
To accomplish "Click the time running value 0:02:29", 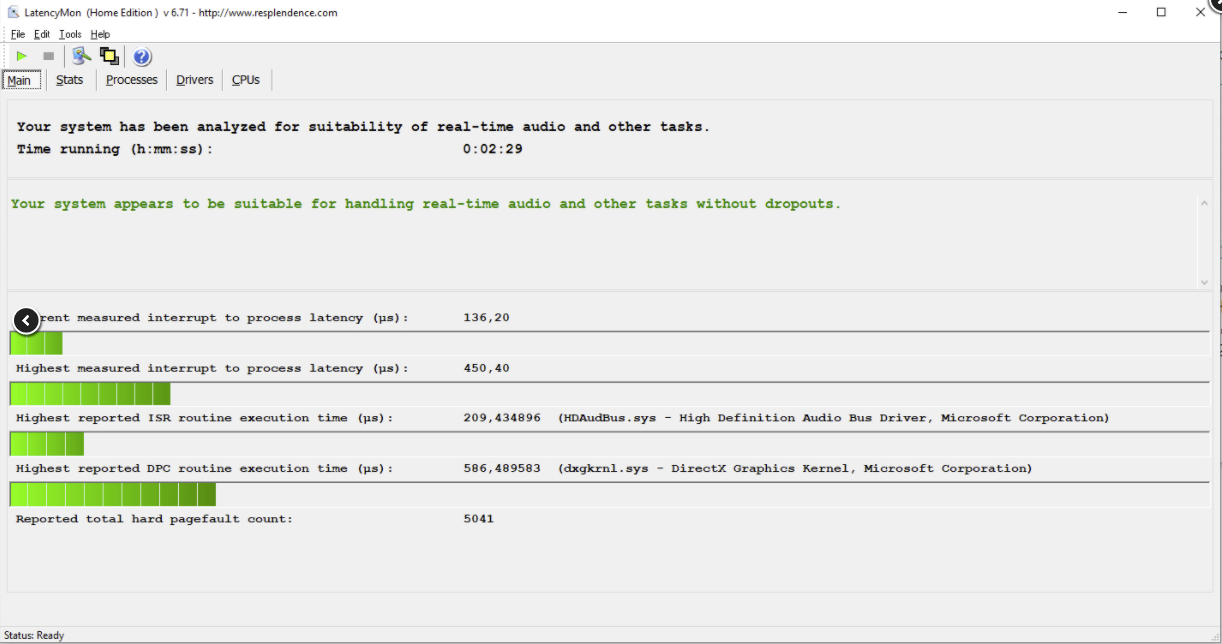I will (x=492, y=149).
